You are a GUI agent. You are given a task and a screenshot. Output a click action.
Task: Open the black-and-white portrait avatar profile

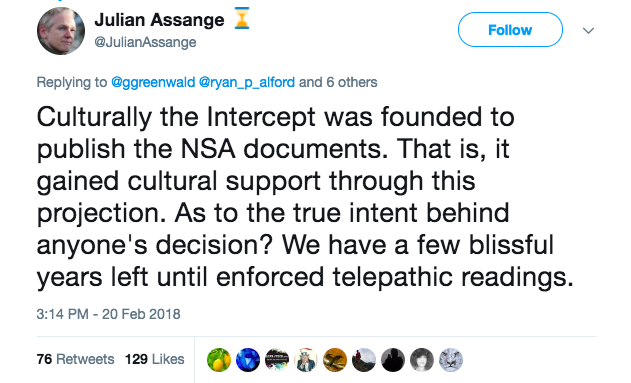pyautogui.click(x=422, y=360)
